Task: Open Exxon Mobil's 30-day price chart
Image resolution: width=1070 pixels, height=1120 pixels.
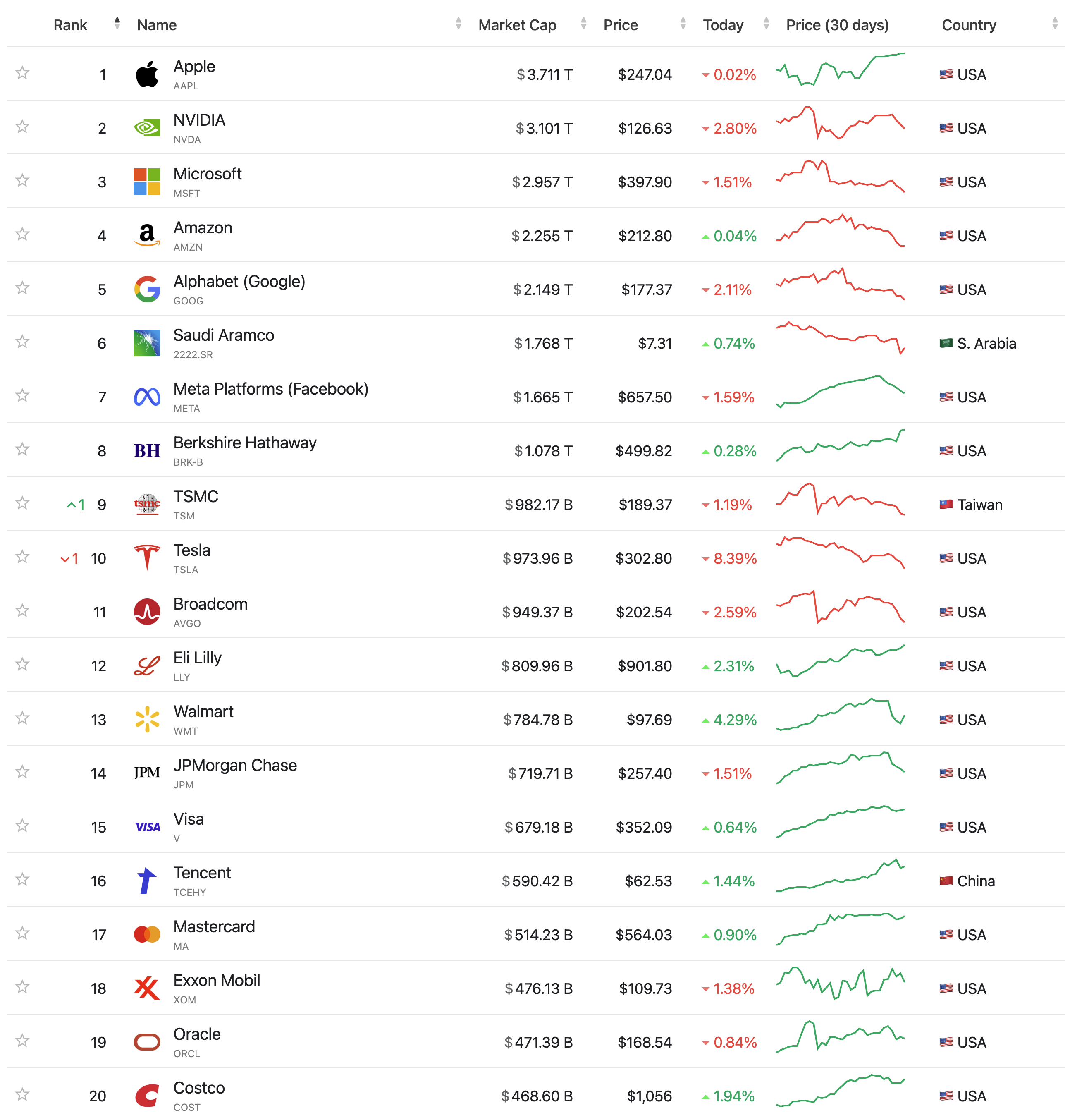Action: pos(840,983)
